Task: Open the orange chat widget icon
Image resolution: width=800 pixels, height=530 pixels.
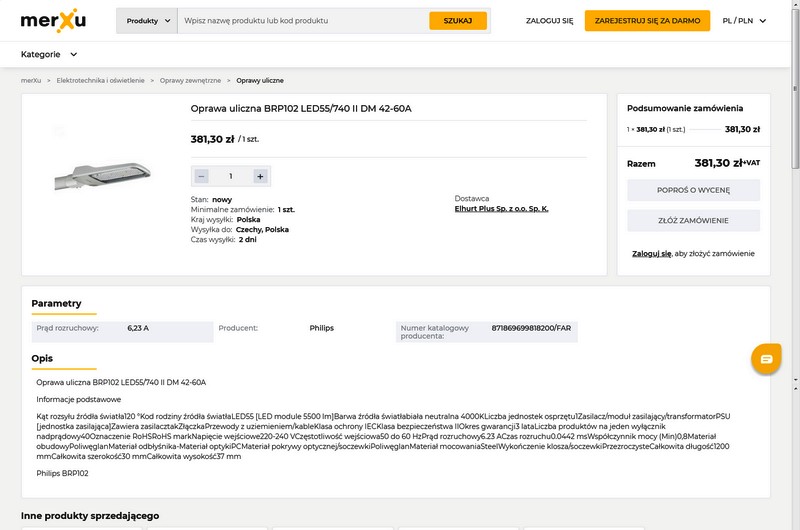Action: pyautogui.click(x=766, y=359)
